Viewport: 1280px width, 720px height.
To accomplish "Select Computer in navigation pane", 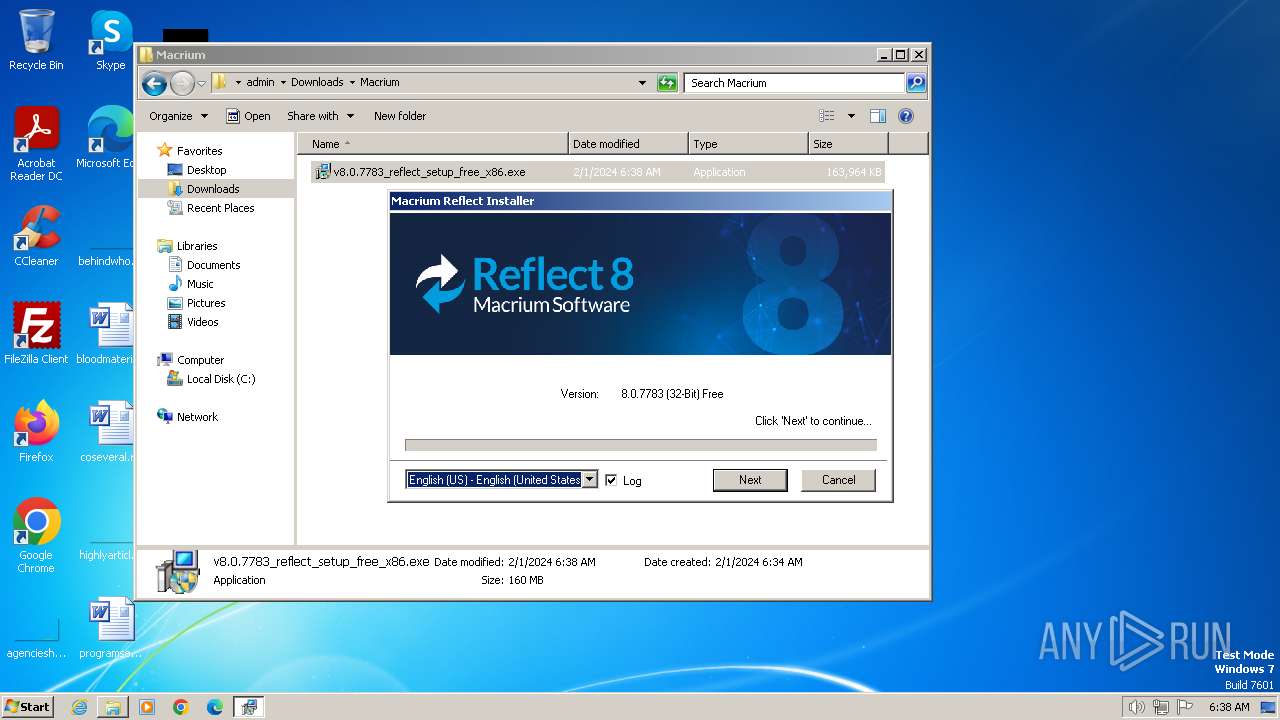I will pyautogui.click(x=200, y=360).
